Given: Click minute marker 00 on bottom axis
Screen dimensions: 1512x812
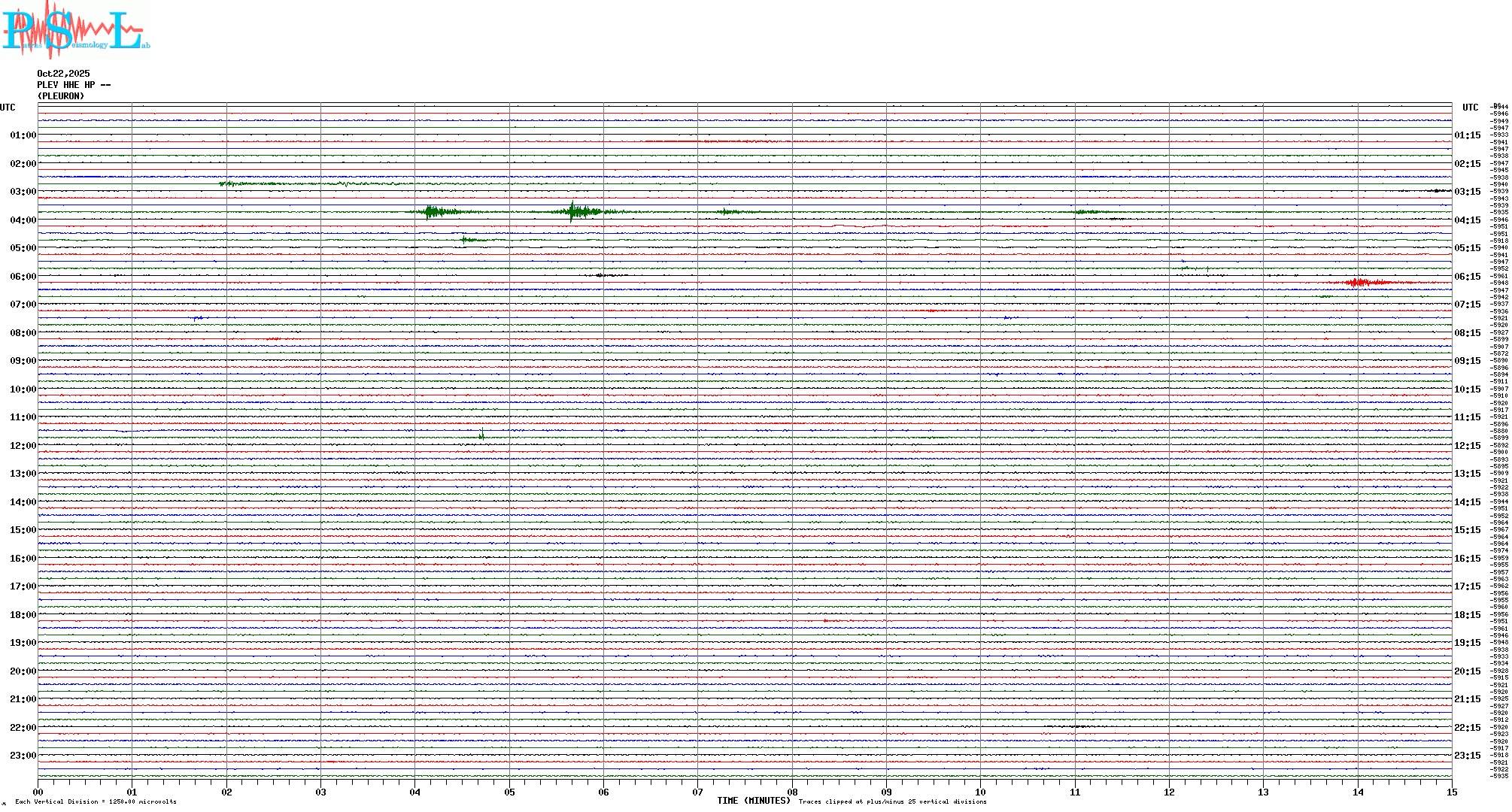Looking at the screenshot, I should [38, 792].
